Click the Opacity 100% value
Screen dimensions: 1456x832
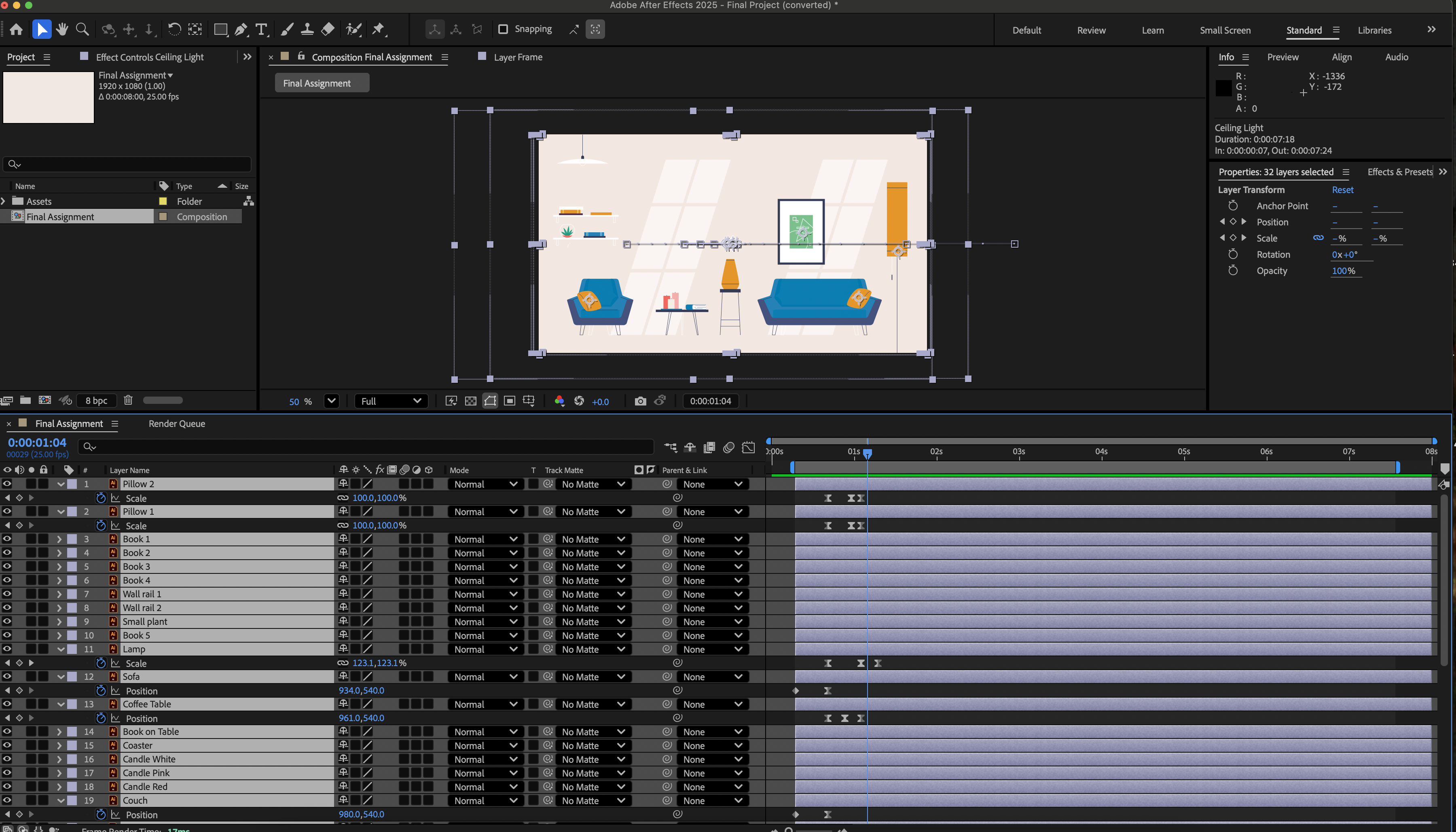point(1343,271)
